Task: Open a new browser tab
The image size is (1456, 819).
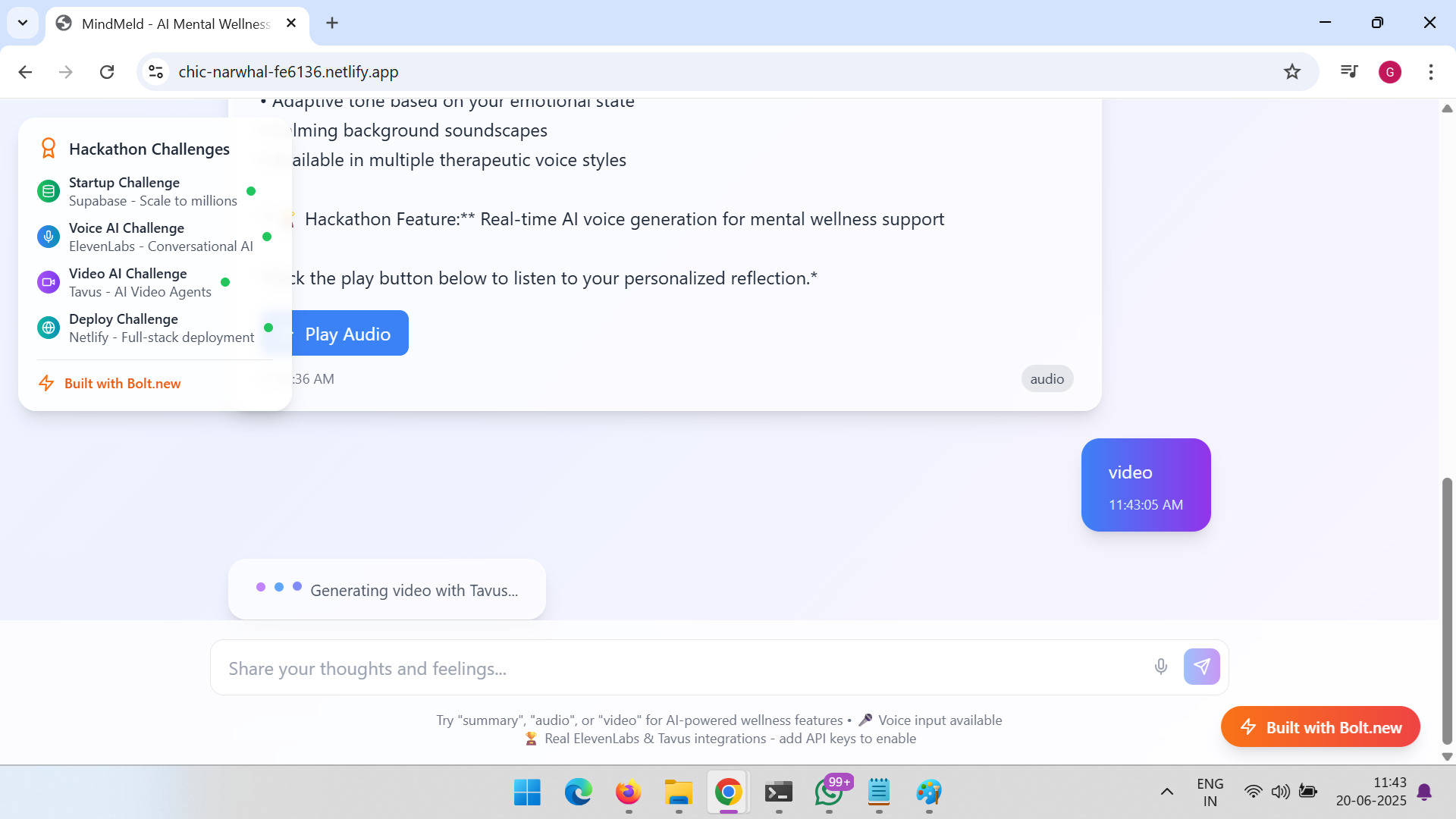Action: (x=331, y=24)
